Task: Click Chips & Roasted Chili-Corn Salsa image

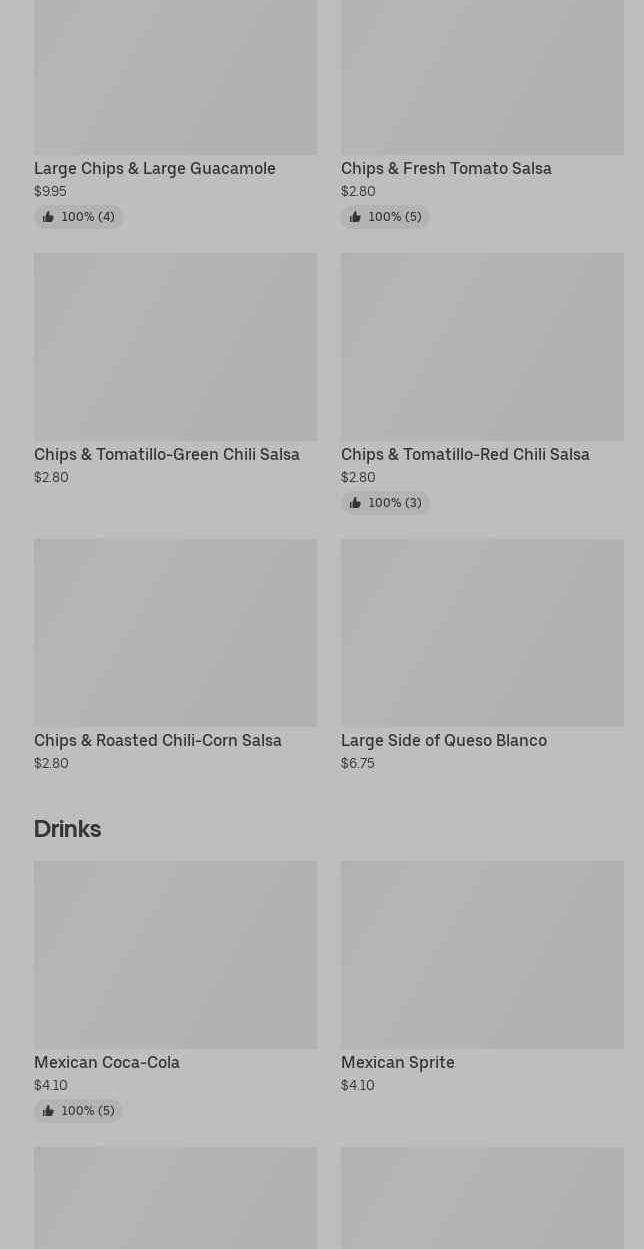Action: point(175,633)
